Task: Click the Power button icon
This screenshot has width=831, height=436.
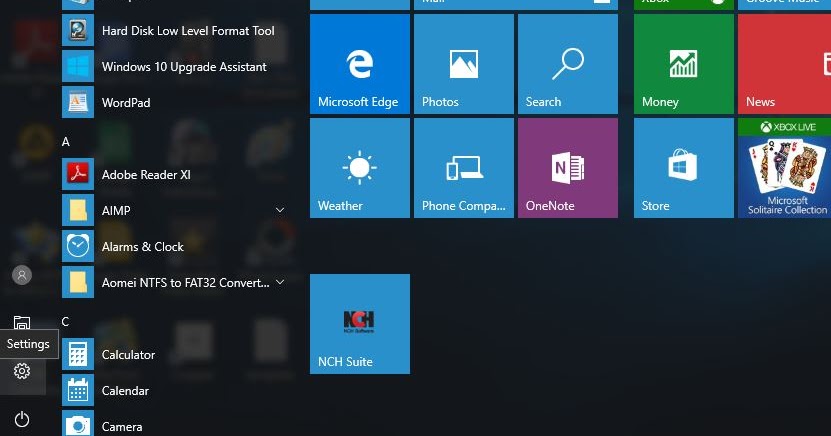Action: coord(22,419)
